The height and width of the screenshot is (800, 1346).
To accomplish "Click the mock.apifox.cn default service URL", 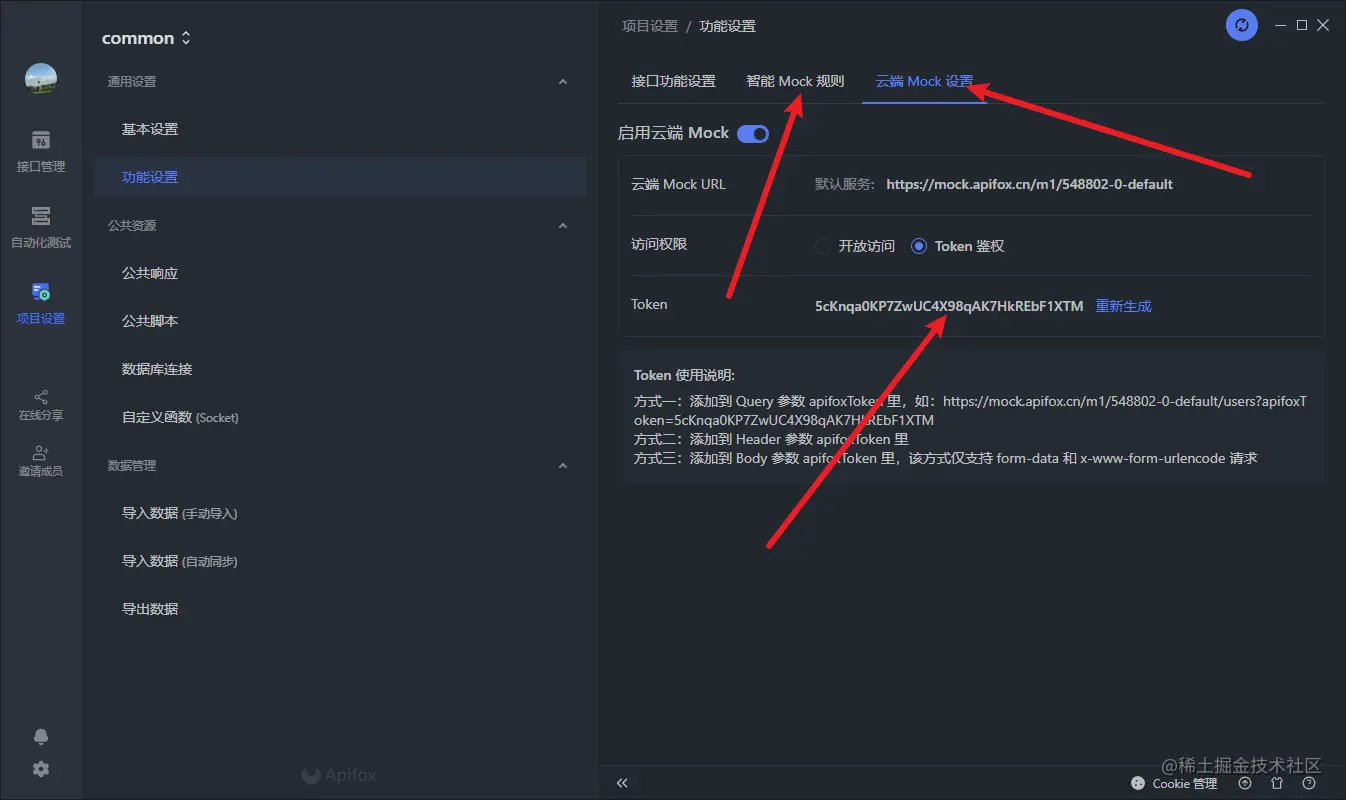I will 1029,184.
